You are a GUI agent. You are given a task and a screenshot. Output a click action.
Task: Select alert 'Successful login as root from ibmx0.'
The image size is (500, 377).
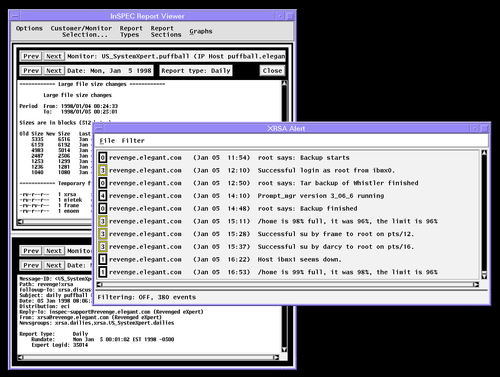(326, 170)
